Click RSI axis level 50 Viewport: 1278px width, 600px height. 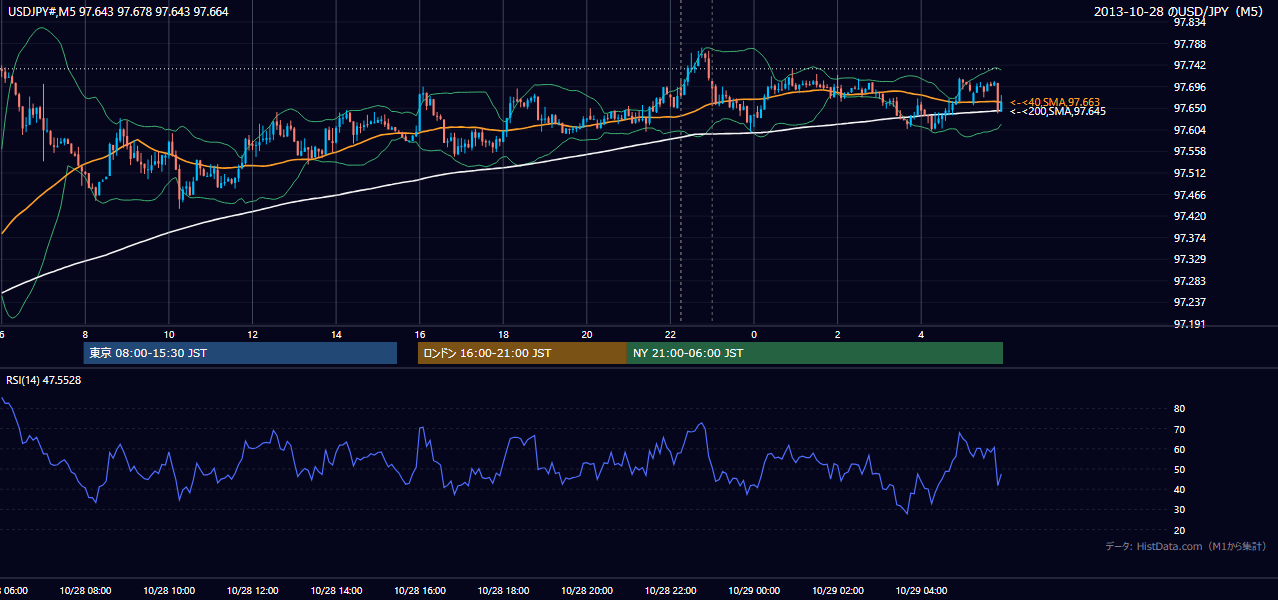click(1179, 469)
